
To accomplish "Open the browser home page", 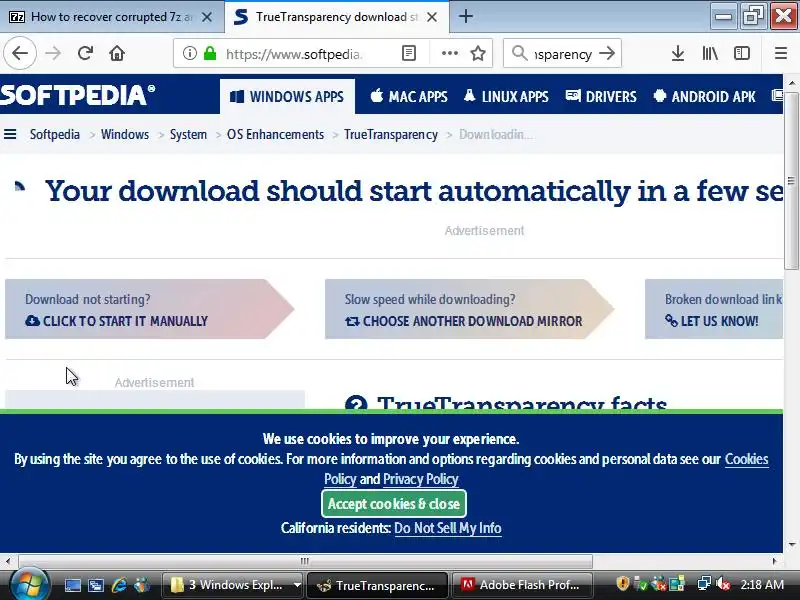I will tap(117, 53).
